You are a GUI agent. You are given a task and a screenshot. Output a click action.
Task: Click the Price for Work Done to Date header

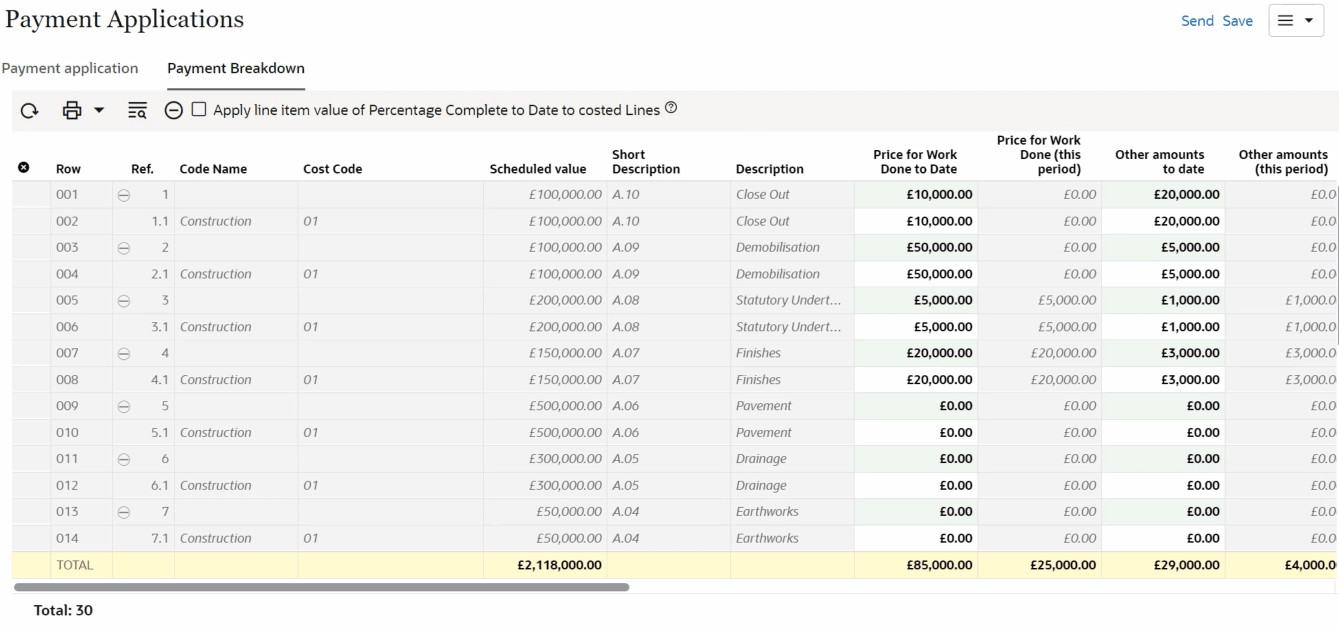[915, 162]
